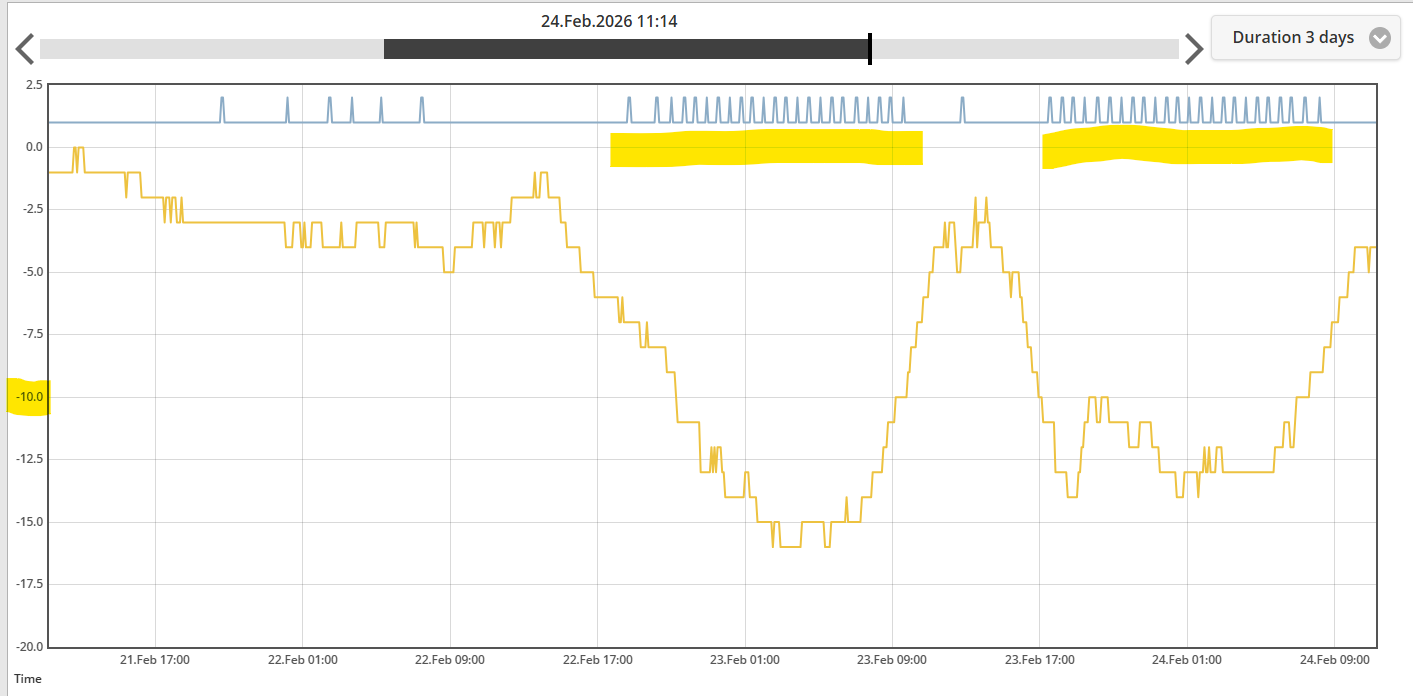Click the 21.Feb 17:00 x-axis label

(155, 660)
